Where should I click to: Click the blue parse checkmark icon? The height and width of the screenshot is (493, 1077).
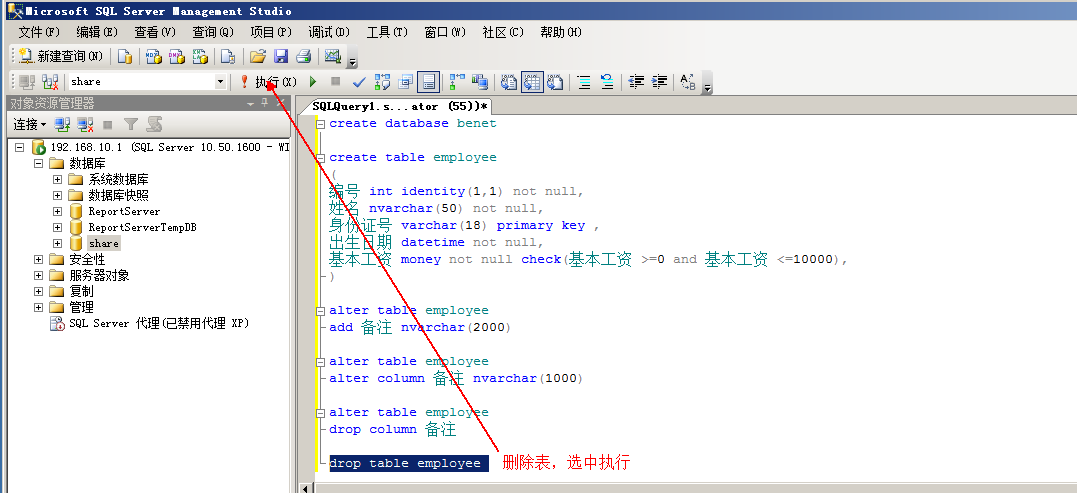coord(359,82)
